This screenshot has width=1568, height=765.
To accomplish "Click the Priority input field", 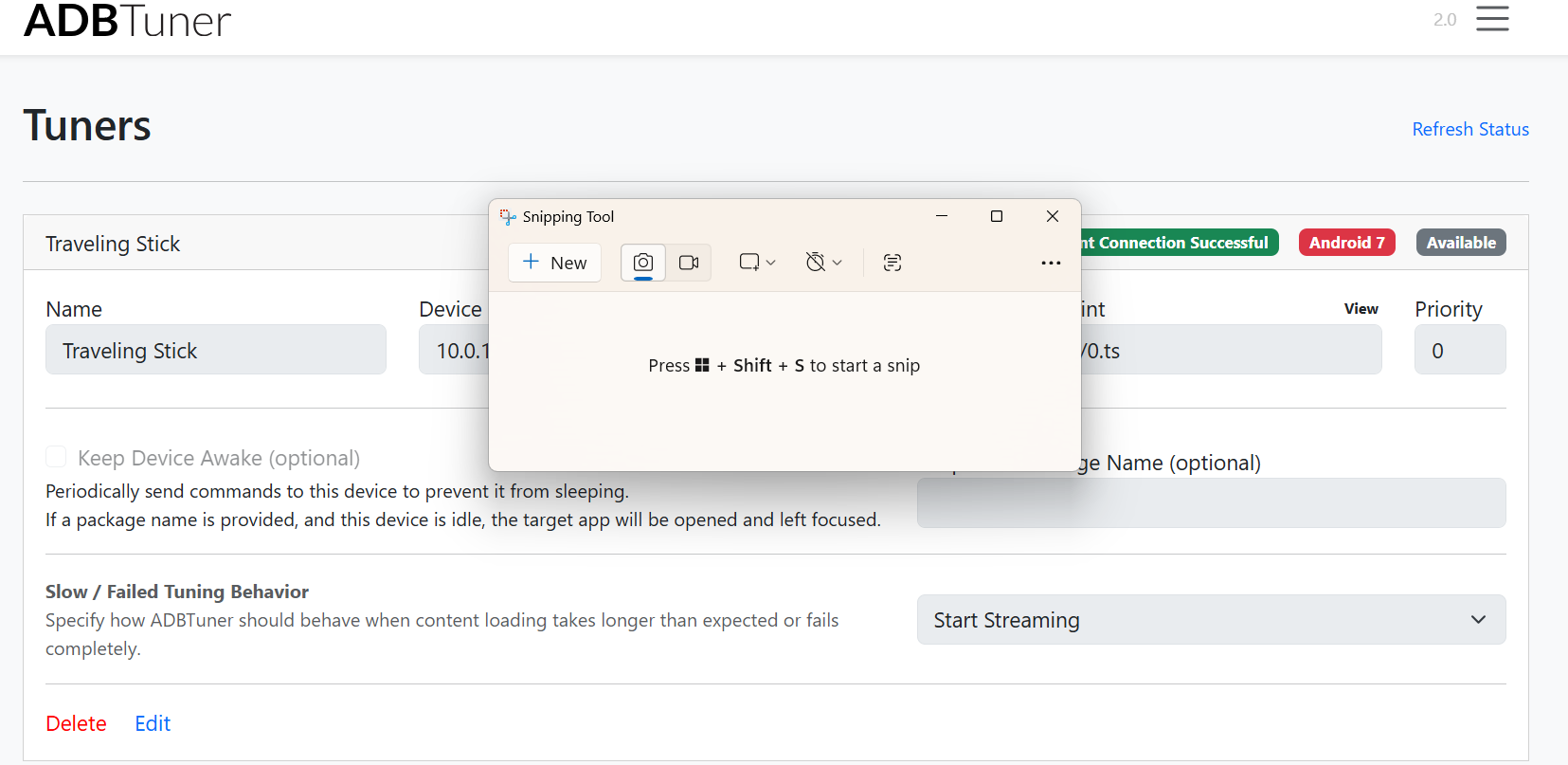I will [1459, 351].
